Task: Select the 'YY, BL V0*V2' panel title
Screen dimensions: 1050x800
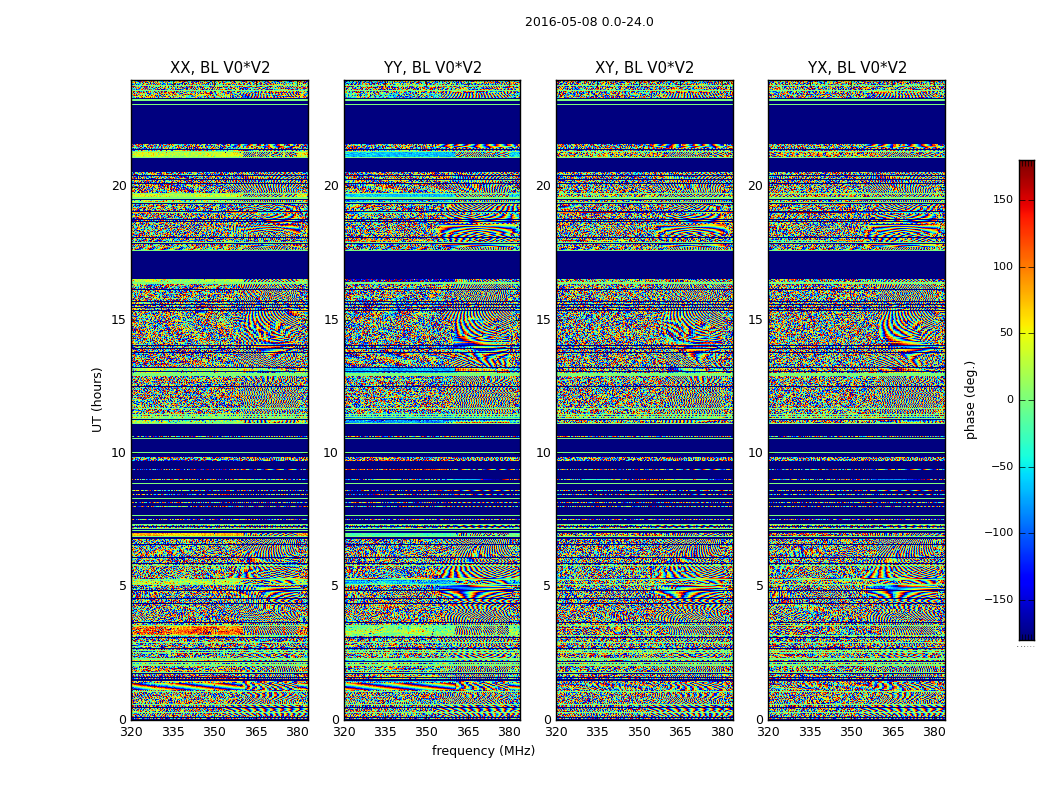Action: click(x=433, y=68)
